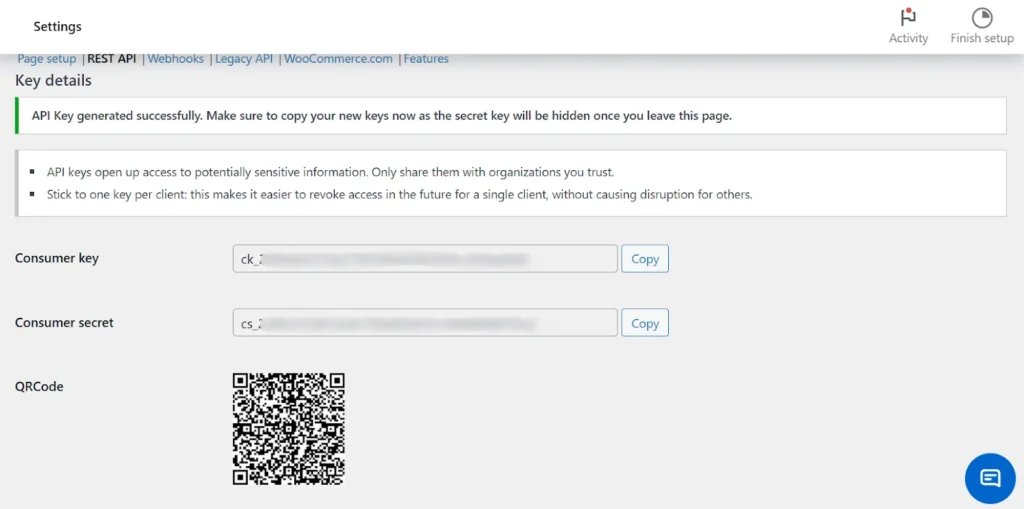The height and width of the screenshot is (509, 1024).
Task: Focus the Consumer secret text field
Action: pos(425,323)
